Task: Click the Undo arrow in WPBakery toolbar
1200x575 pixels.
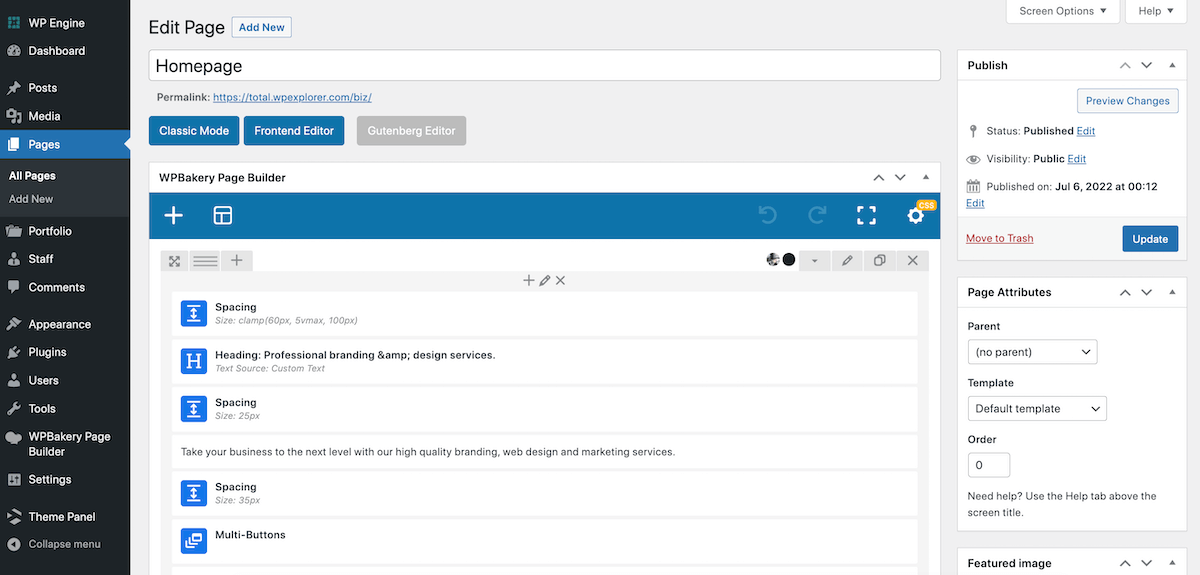Action: pos(768,215)
